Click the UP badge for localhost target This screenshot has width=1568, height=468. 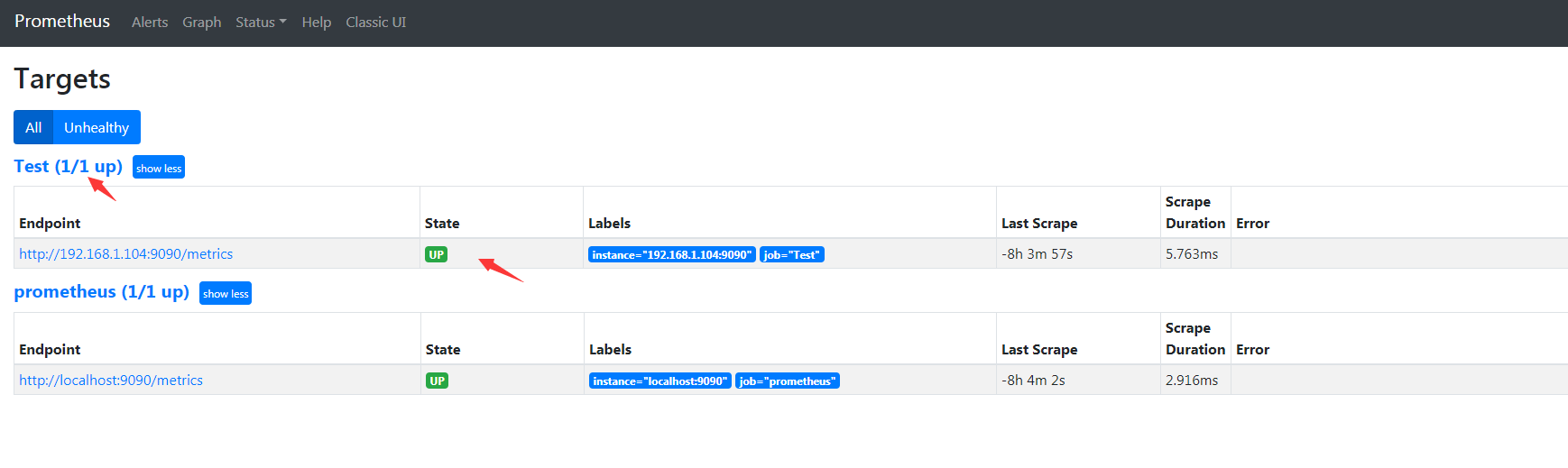(437, 381)
